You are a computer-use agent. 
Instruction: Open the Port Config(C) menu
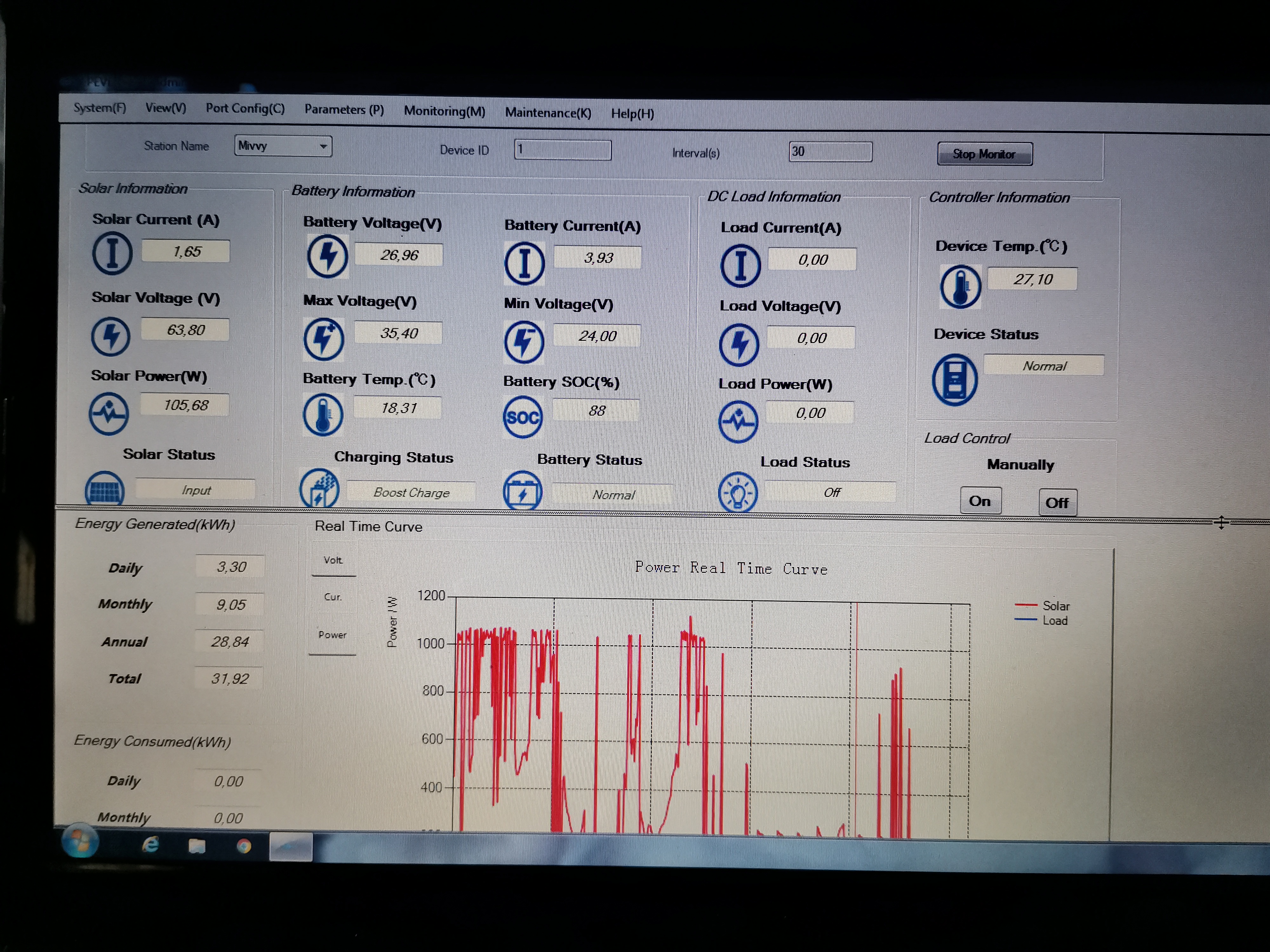(245, 109)
